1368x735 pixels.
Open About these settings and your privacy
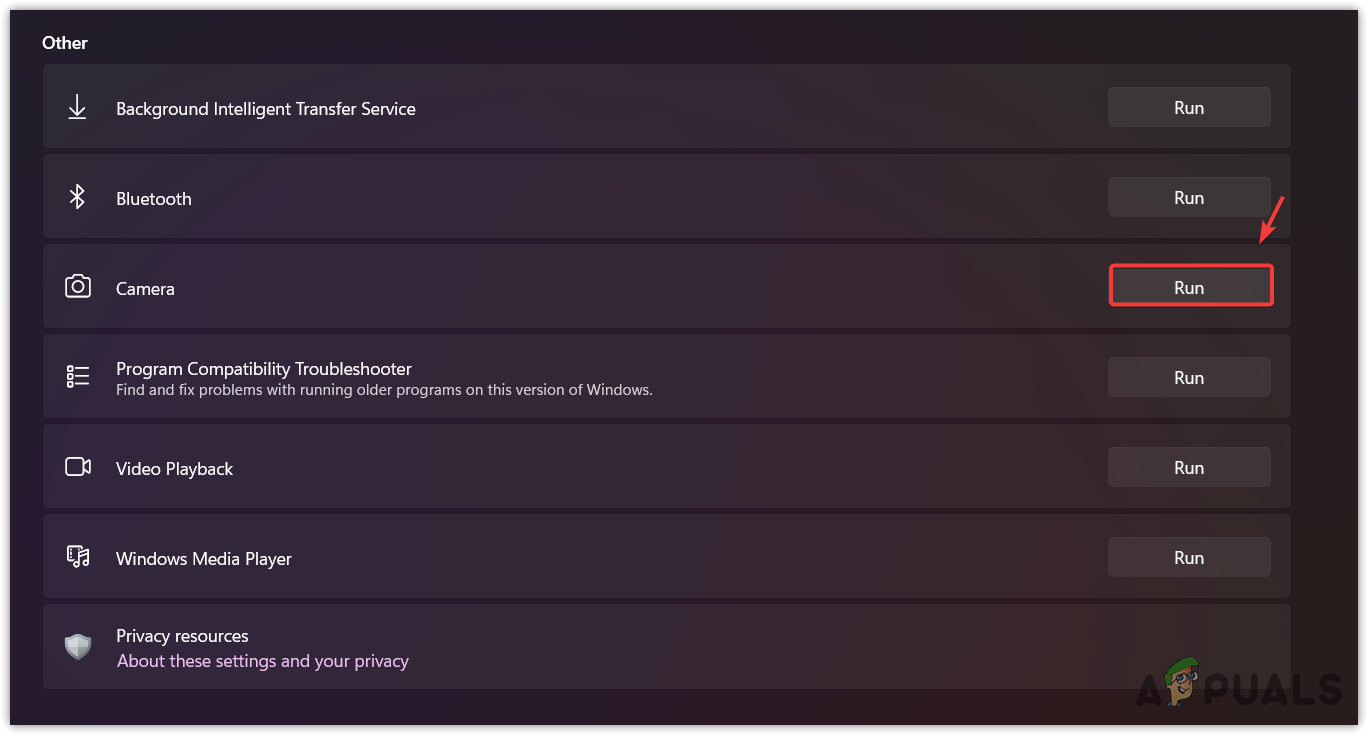[262, 661]
